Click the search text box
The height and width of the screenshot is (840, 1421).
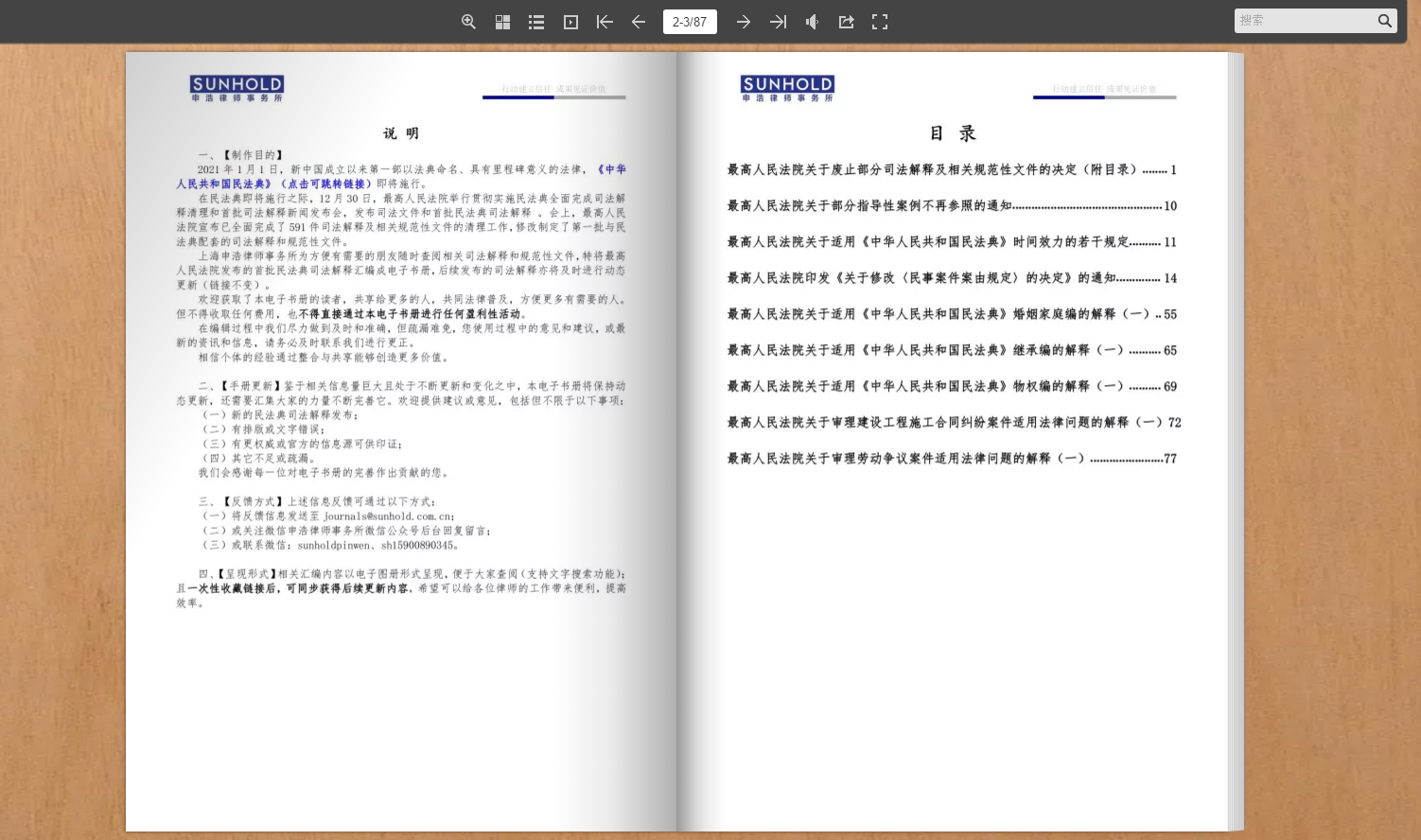click(x=1304, y=21)
